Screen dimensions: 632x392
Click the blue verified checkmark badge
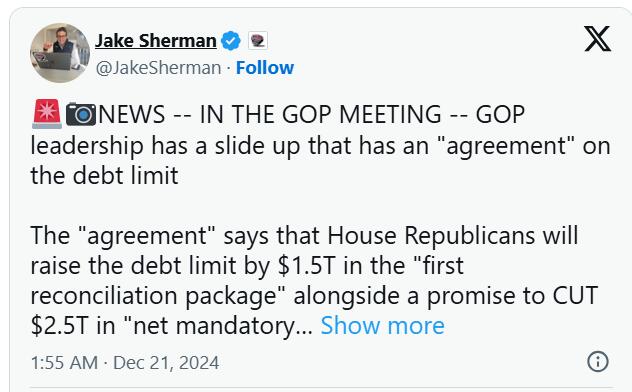pos(231,41)
